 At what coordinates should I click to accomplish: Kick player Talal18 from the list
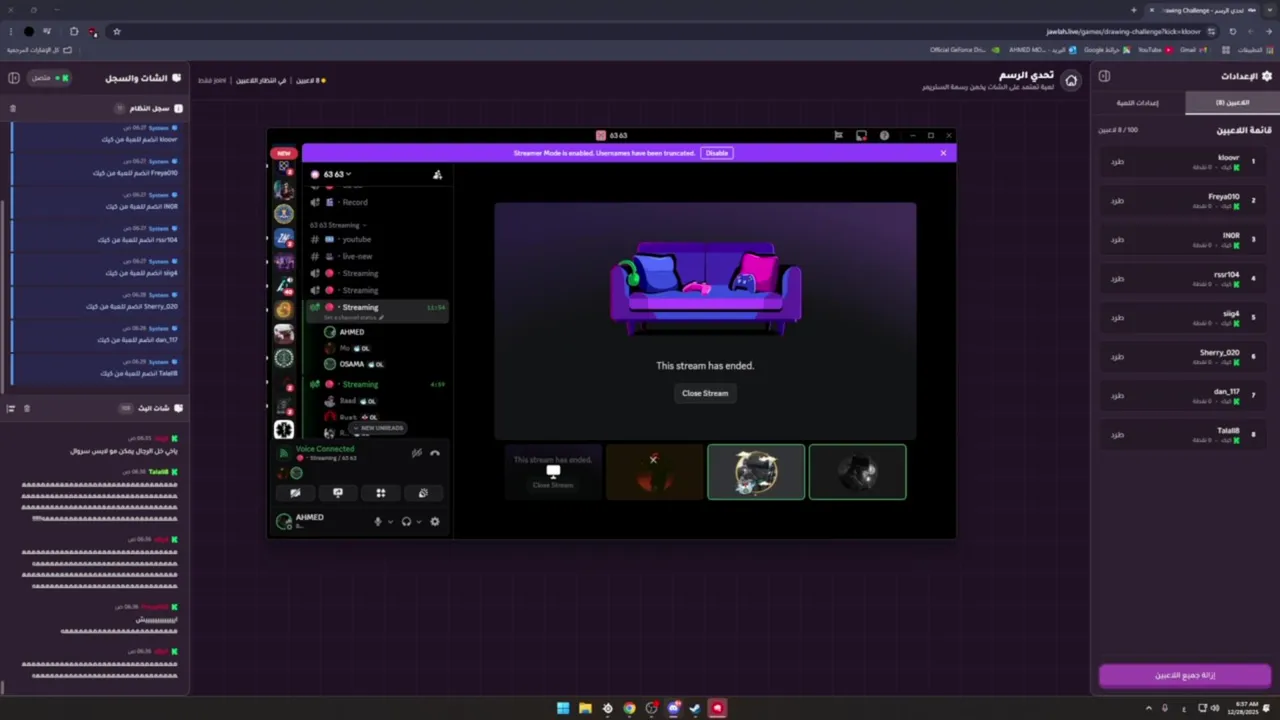(x=1117, y=435)
